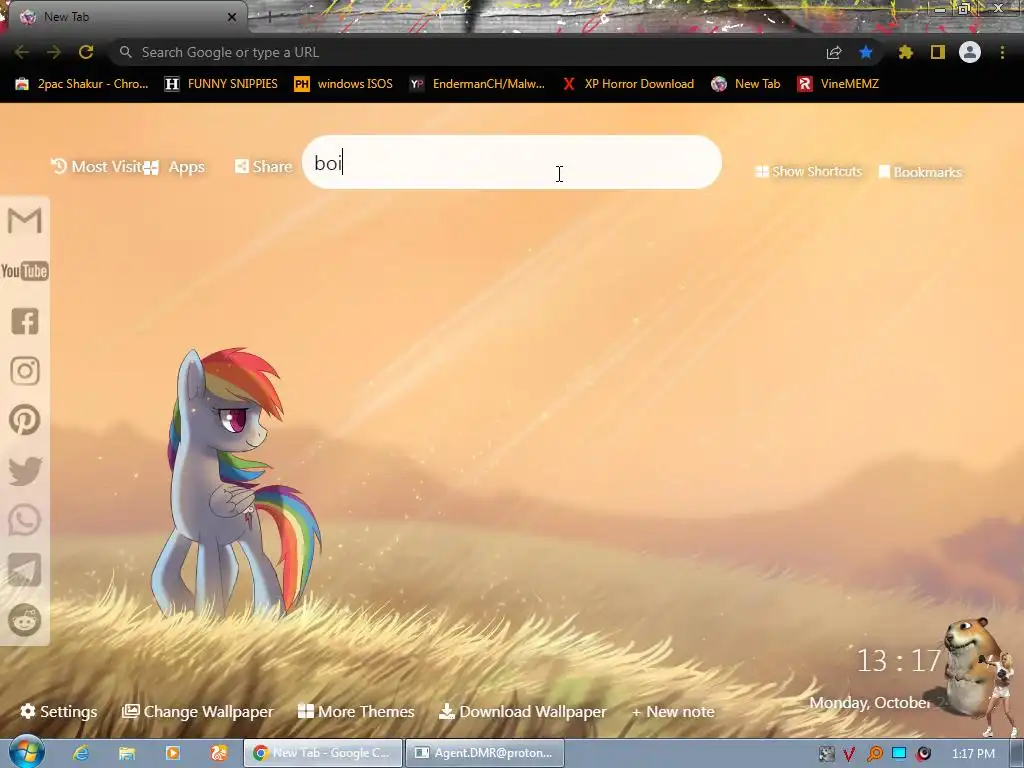The image size is (1024, 768).
Task: Click the Chrome back arrow
Action: [22, 52]
